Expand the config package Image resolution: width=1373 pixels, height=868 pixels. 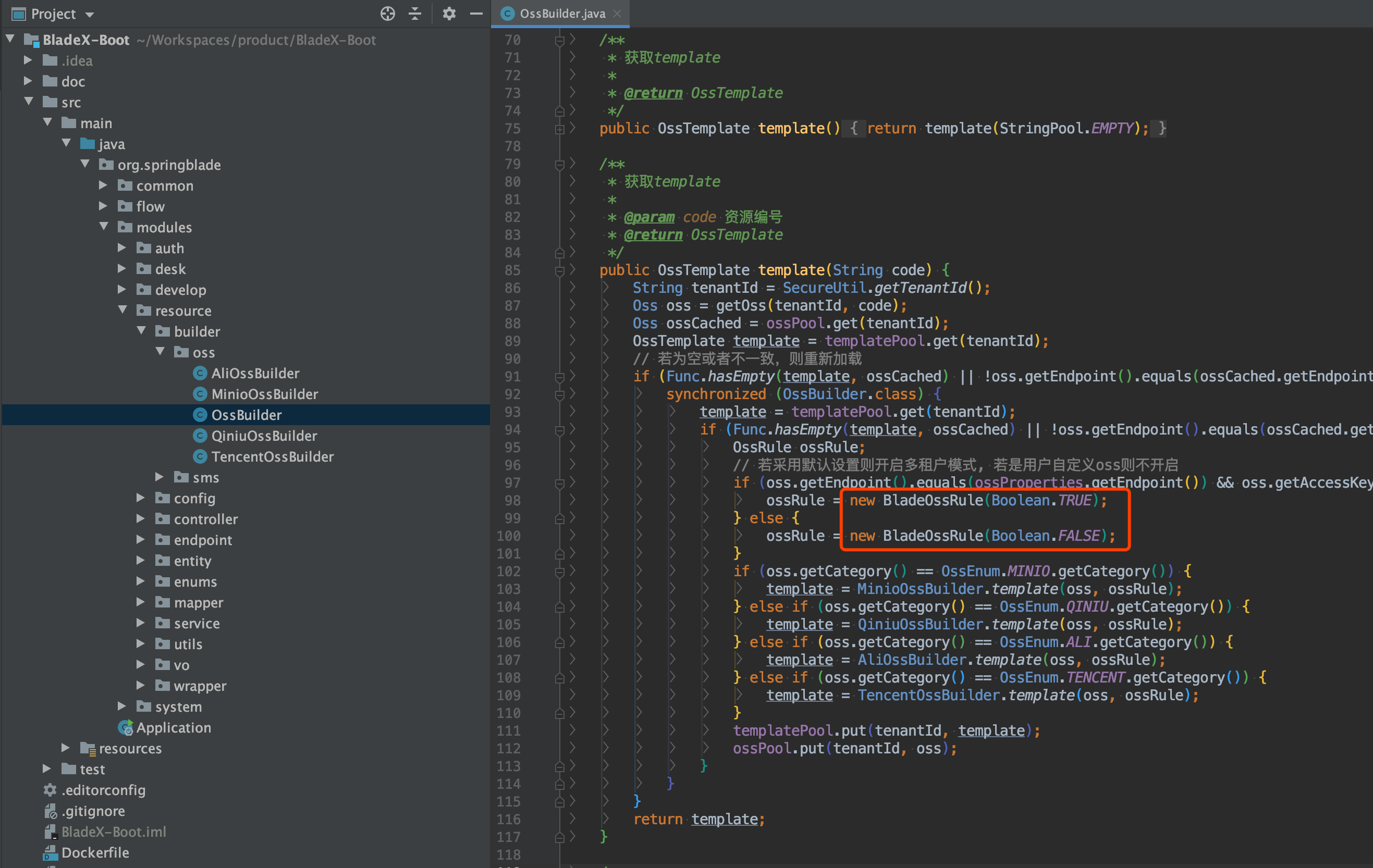[141, 498]
